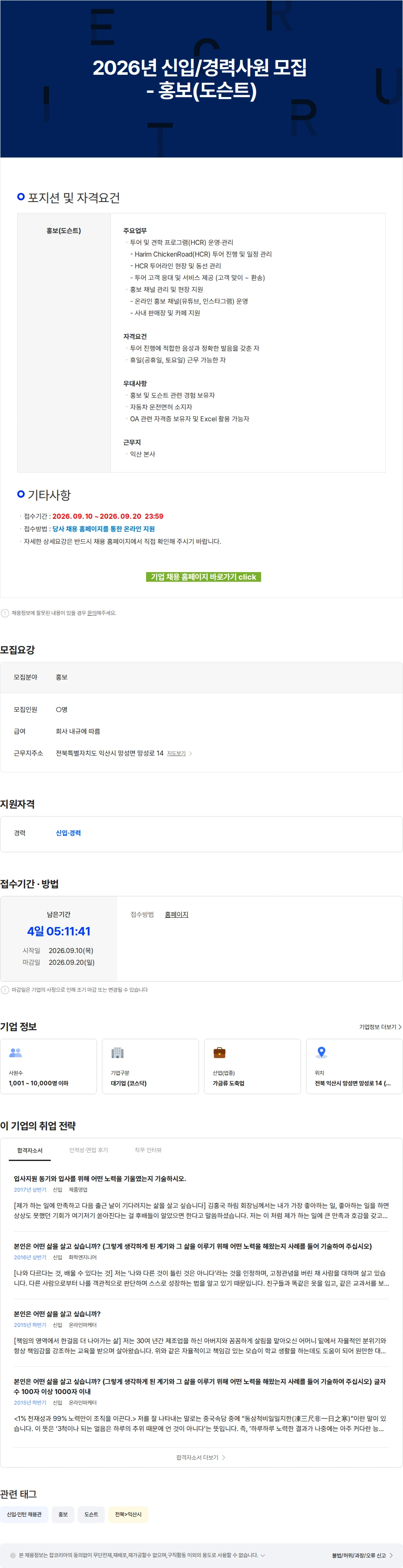Click the '대기업 (코스닥)' company type text

128,1083
